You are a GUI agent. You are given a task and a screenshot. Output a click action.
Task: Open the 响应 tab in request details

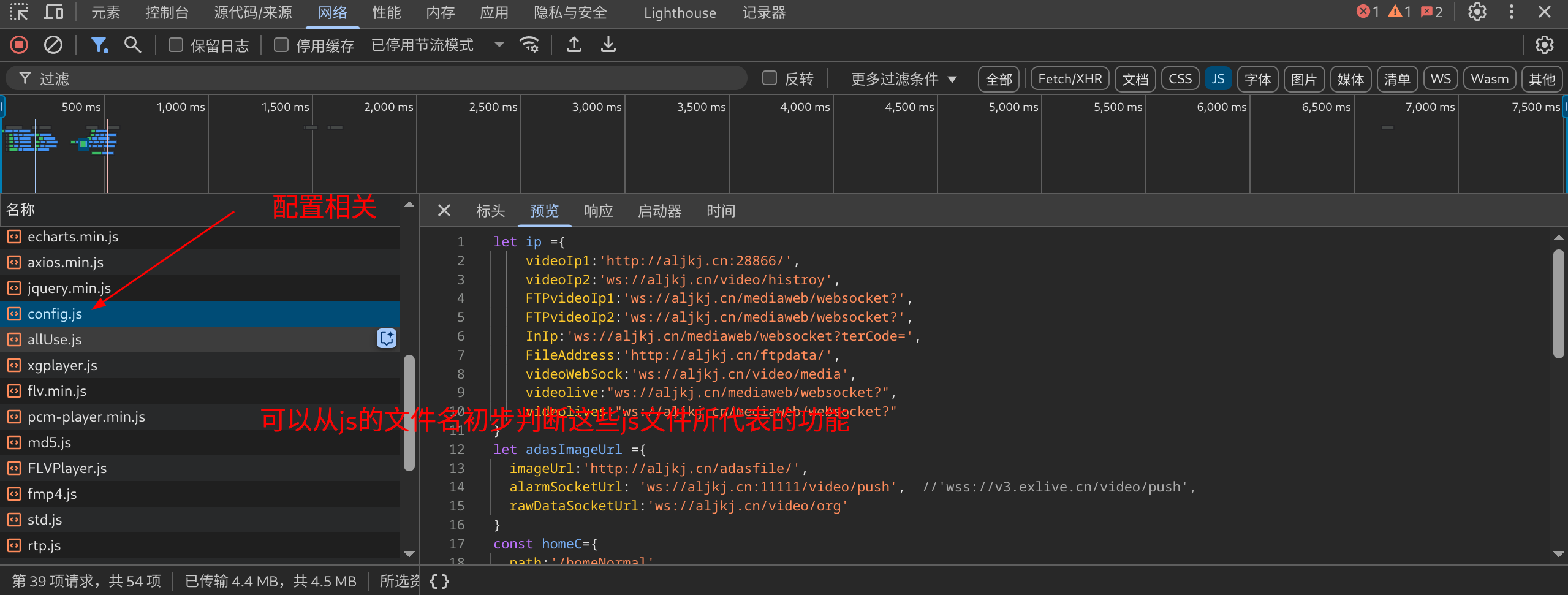coord(598,211)
